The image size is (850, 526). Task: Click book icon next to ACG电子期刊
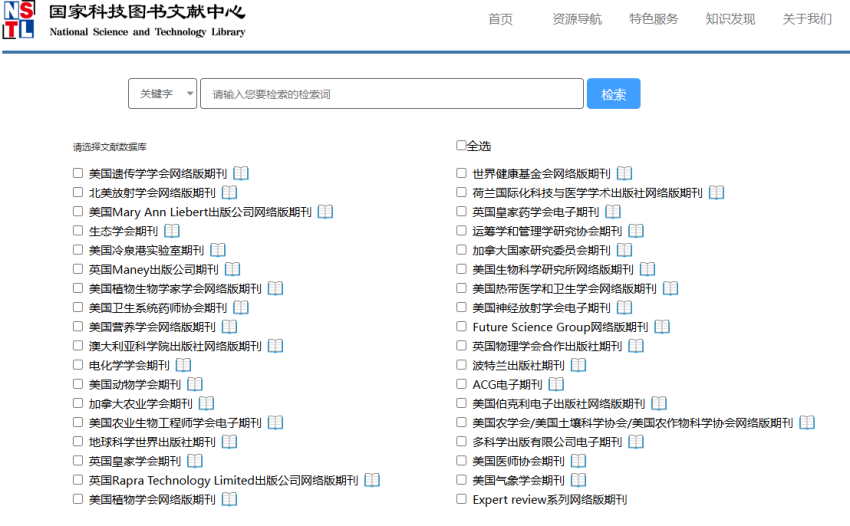click(x=556, y=384)
